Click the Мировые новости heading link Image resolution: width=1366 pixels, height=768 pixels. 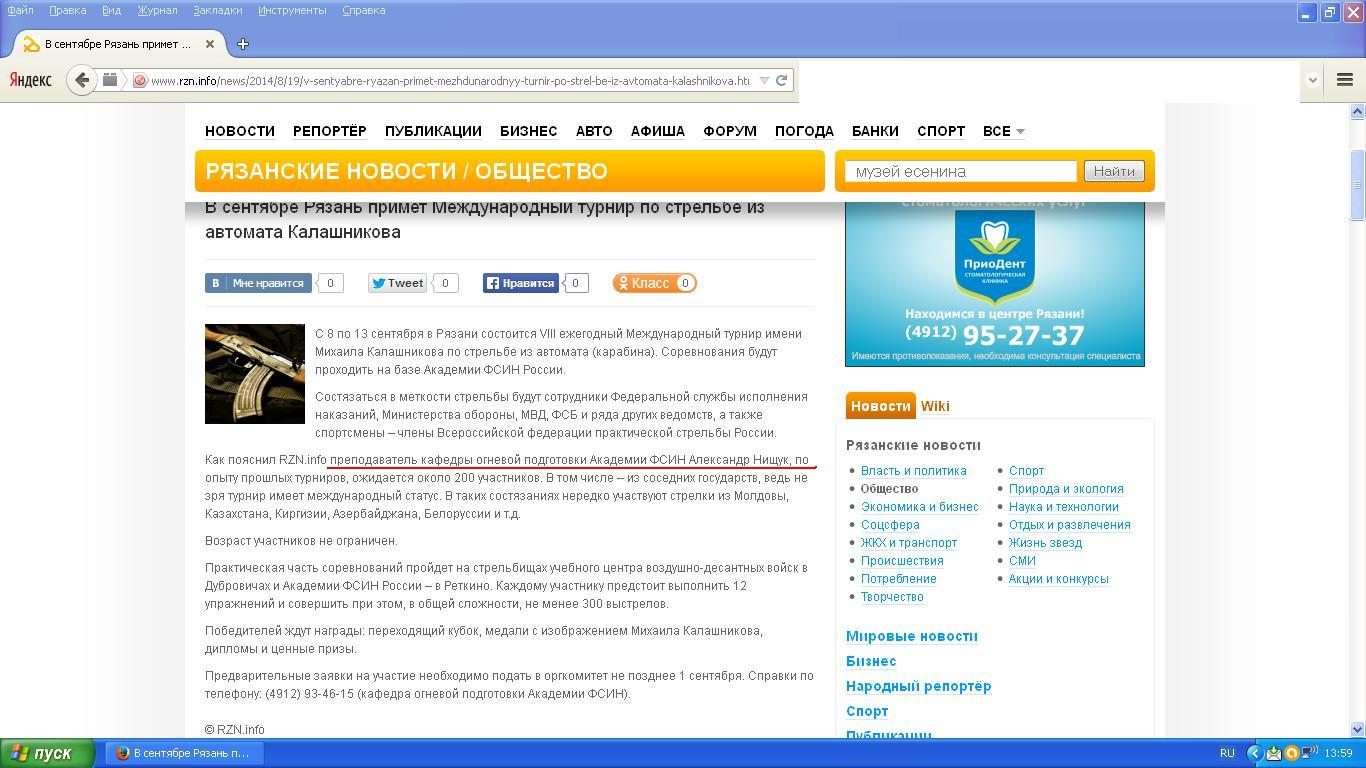[911, 636]
